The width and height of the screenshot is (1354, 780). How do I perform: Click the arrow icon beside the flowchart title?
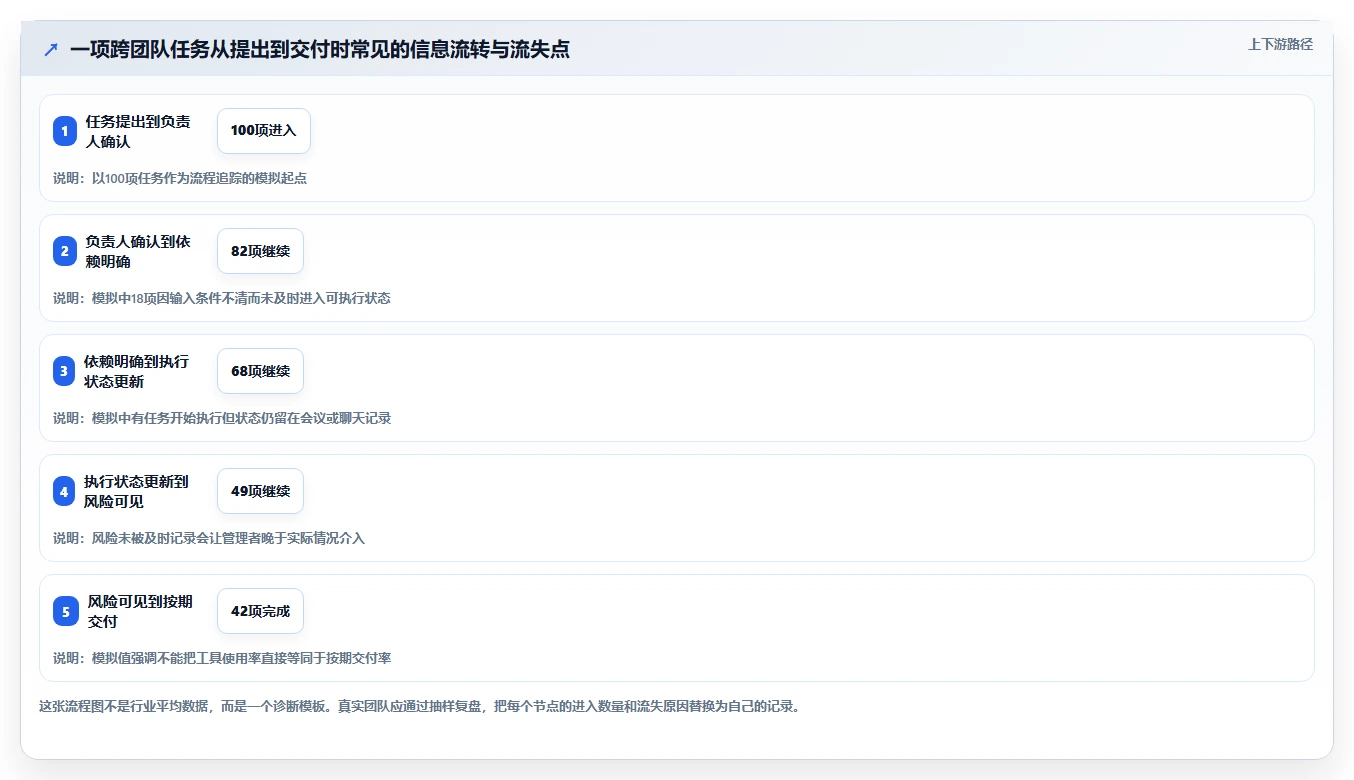point(51,50)
